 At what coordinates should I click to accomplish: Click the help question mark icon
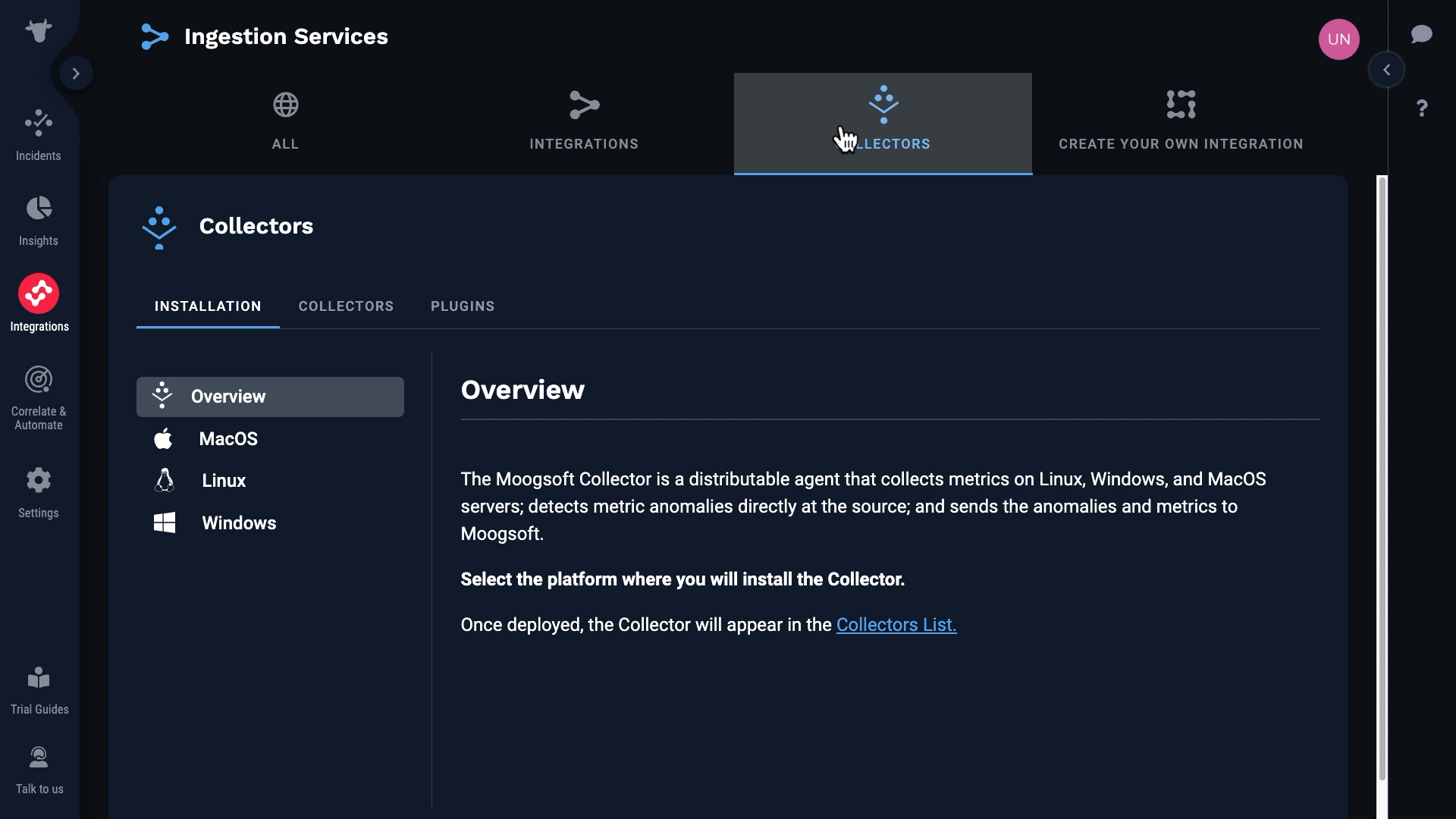tap(1422, 108)
